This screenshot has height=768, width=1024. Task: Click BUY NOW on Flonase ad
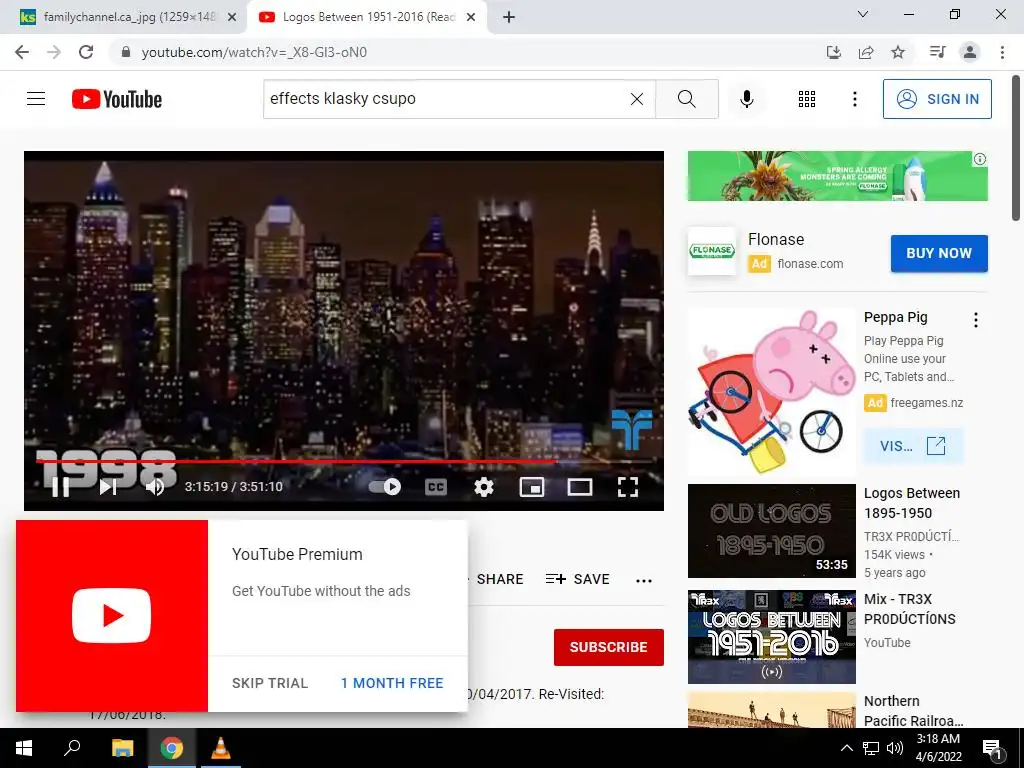click(x=939, y=253)
